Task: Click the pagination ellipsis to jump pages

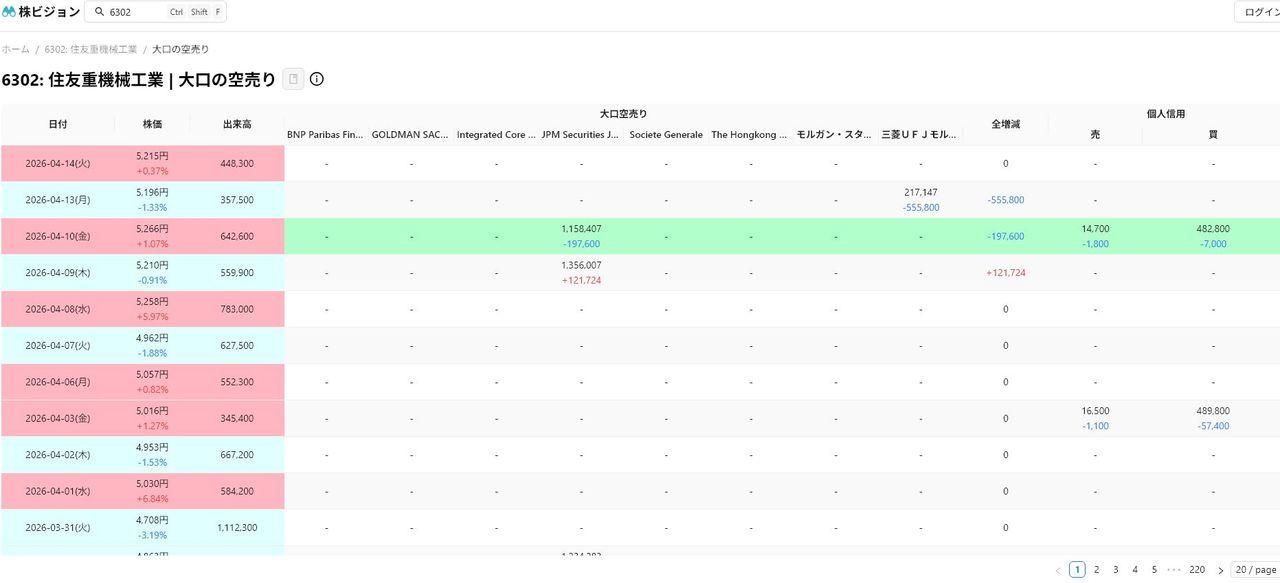Action: (1174, 570)
